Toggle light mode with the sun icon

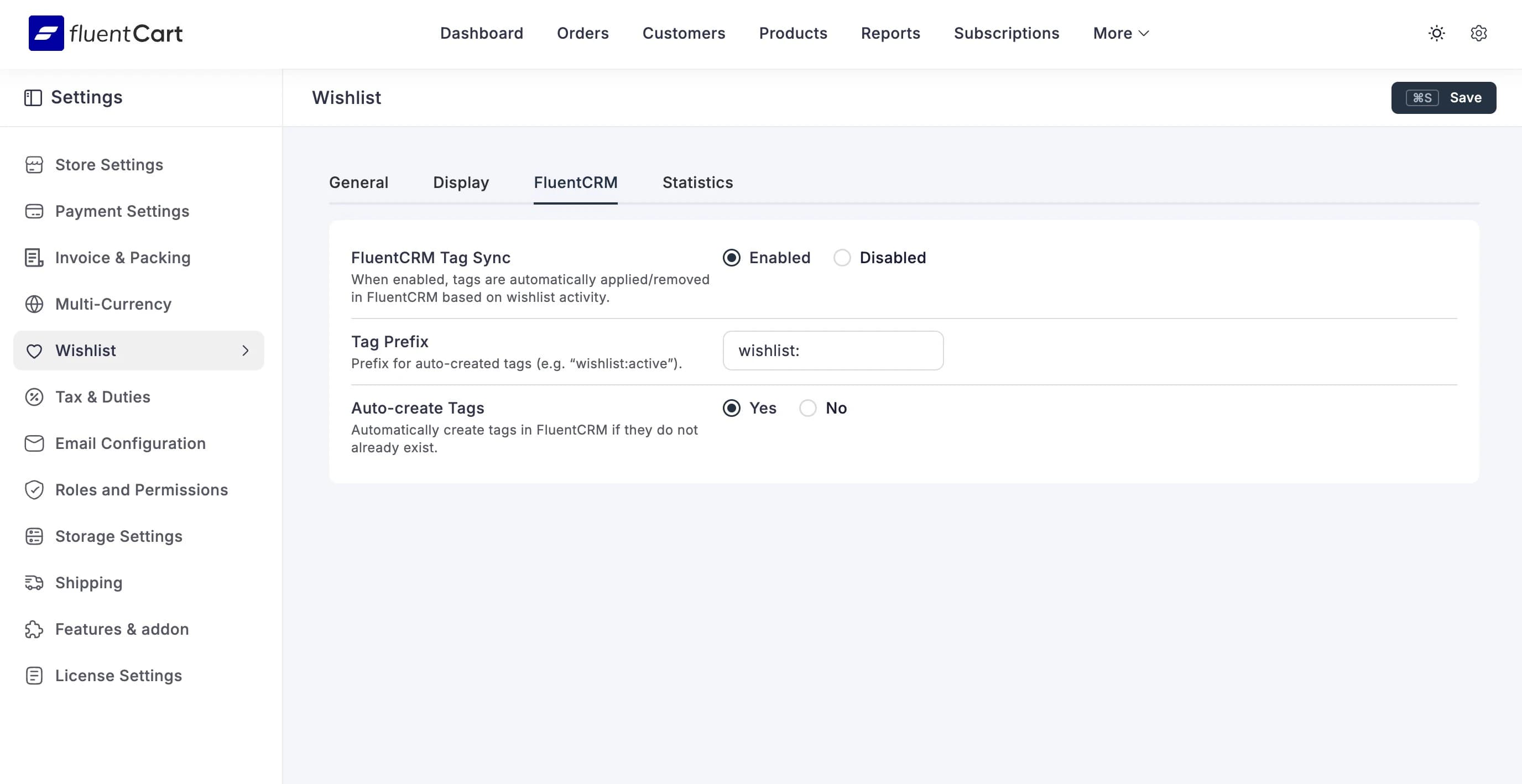(1437, 33)
